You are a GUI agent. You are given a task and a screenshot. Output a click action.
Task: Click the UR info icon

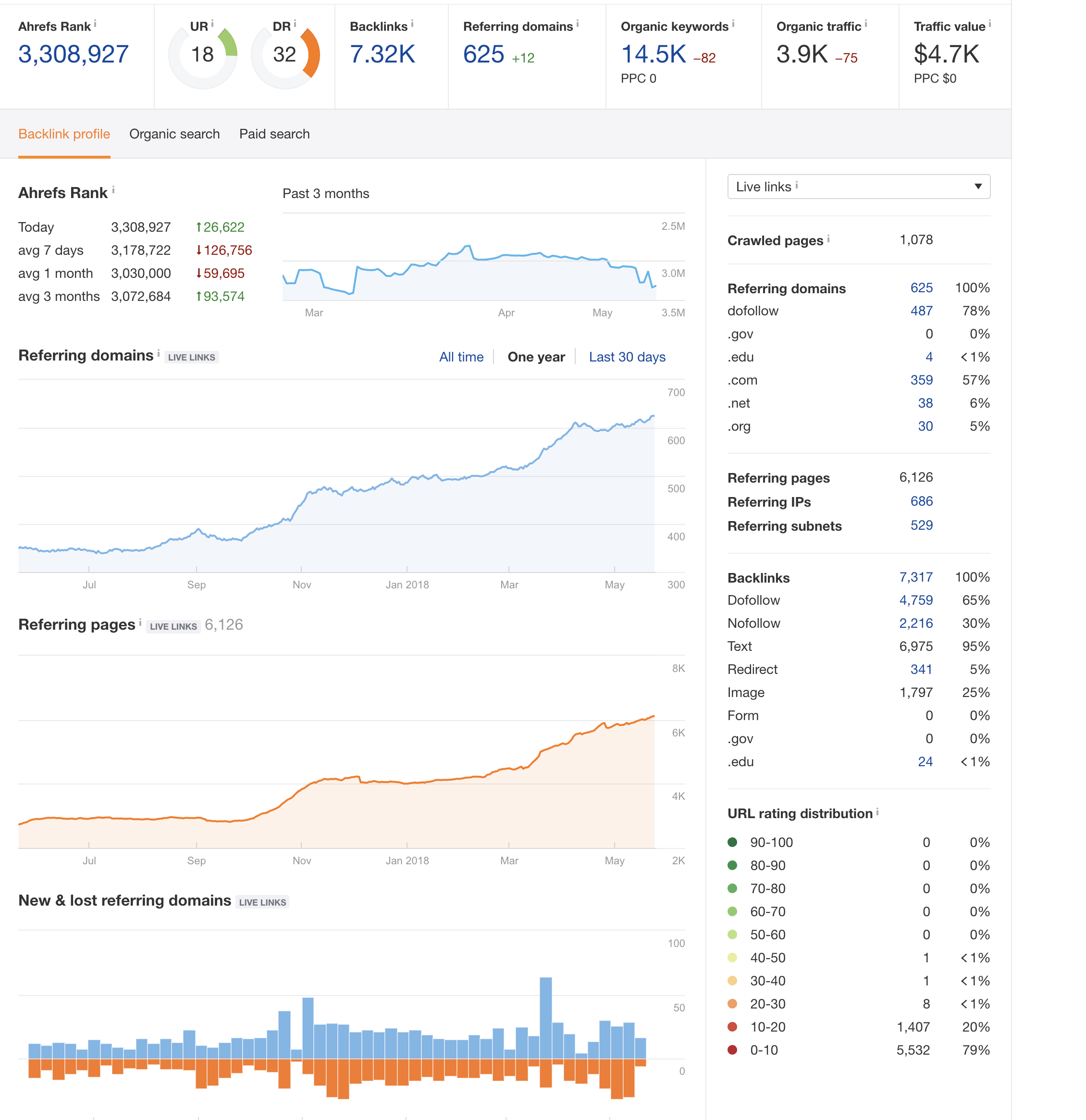[212, 24]
